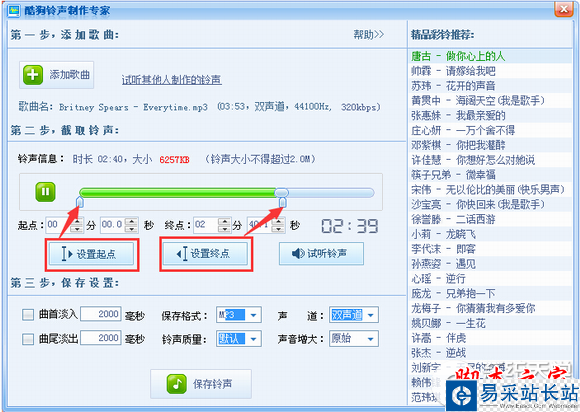Click the 保存铃声 button label
580x412 pixels.
212,384
